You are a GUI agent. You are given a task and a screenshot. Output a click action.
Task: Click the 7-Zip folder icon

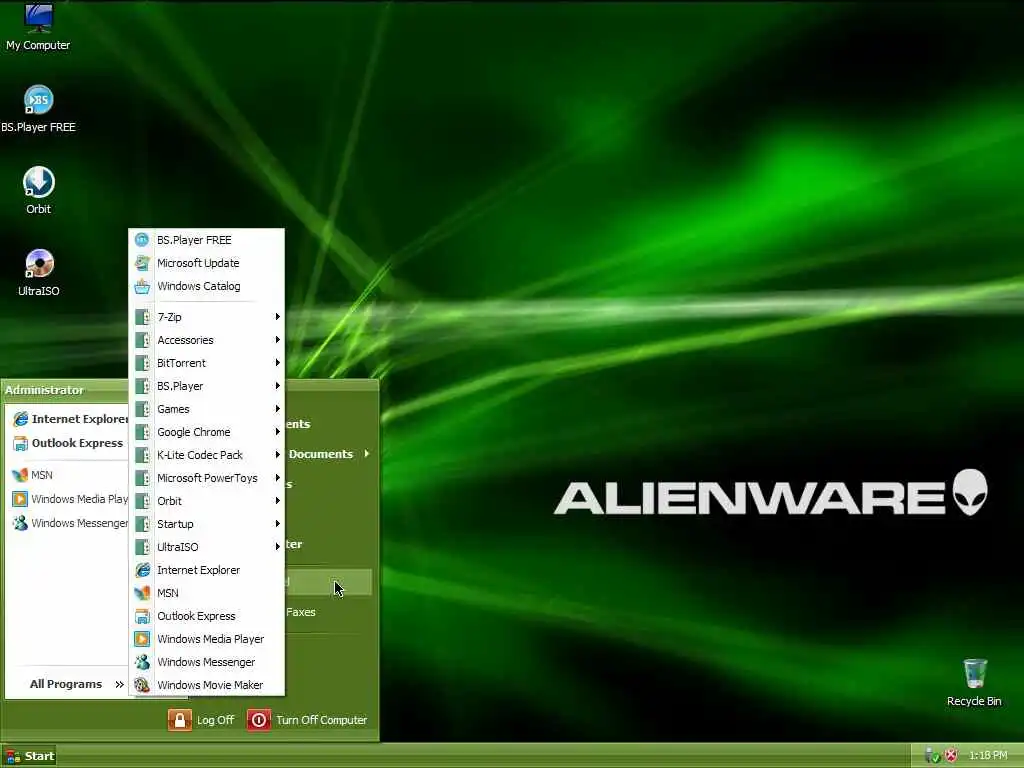click(142, 317)
